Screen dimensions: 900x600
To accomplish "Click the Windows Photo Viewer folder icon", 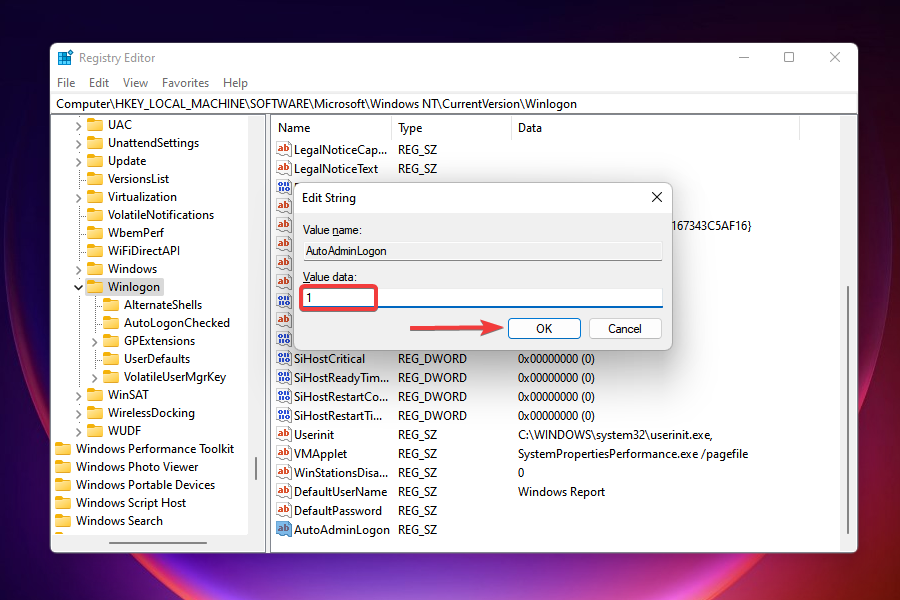I will click(63, 466).
